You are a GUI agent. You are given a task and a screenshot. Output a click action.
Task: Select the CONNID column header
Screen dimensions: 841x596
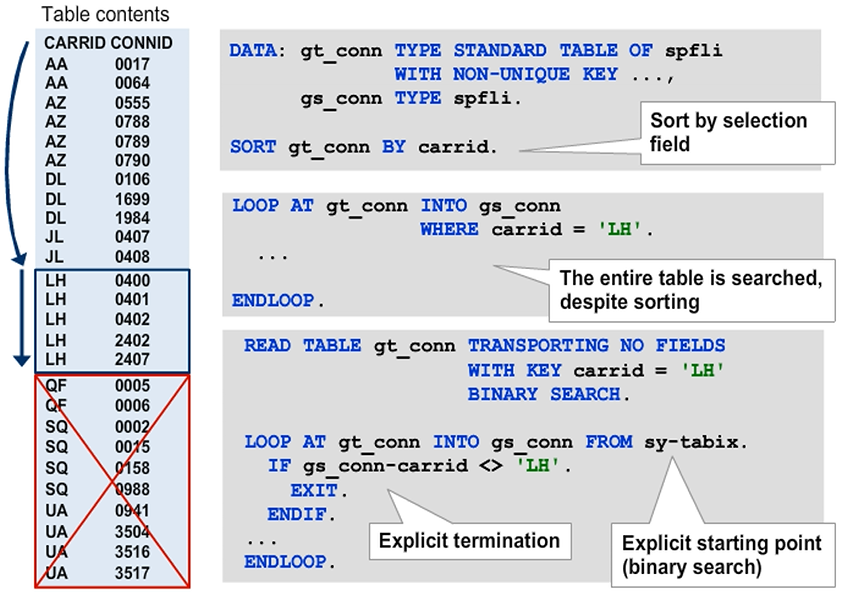click(141, 43)
